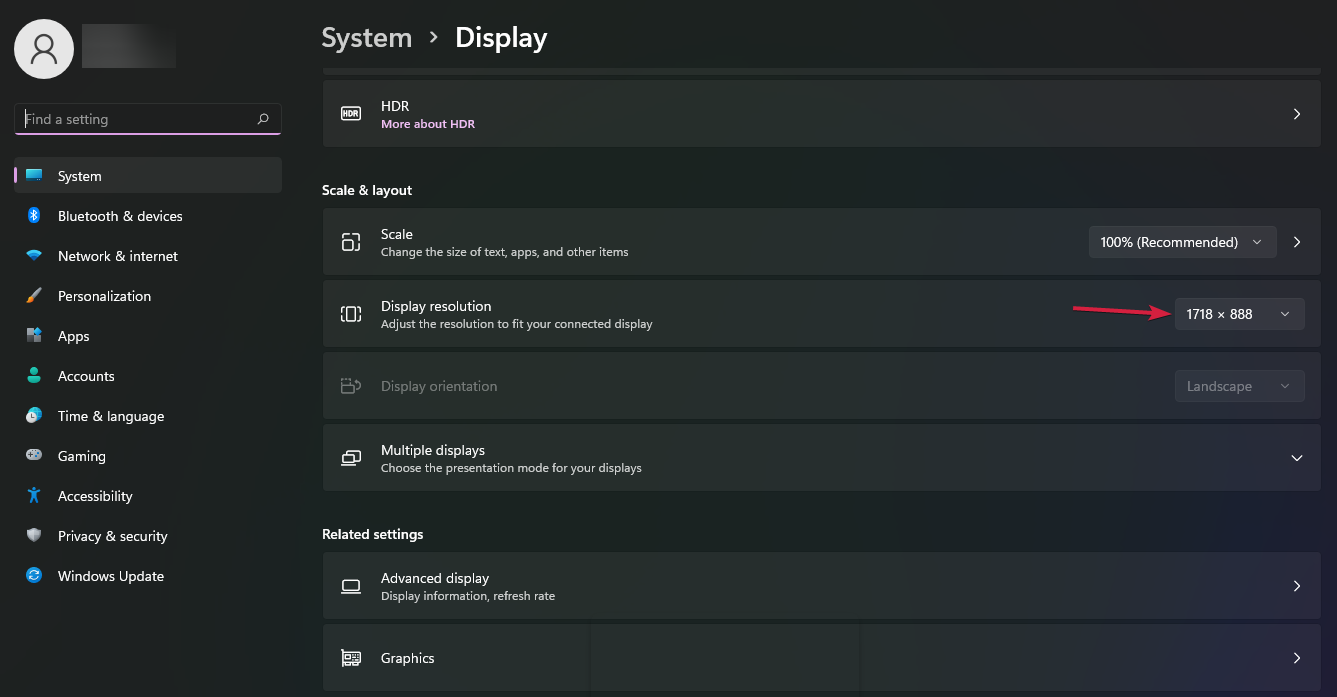Viewport: 1337px width, 697px height.
Task: Click the Gaming controller icon
Action: pyautogui.click(x=34, y=456)
